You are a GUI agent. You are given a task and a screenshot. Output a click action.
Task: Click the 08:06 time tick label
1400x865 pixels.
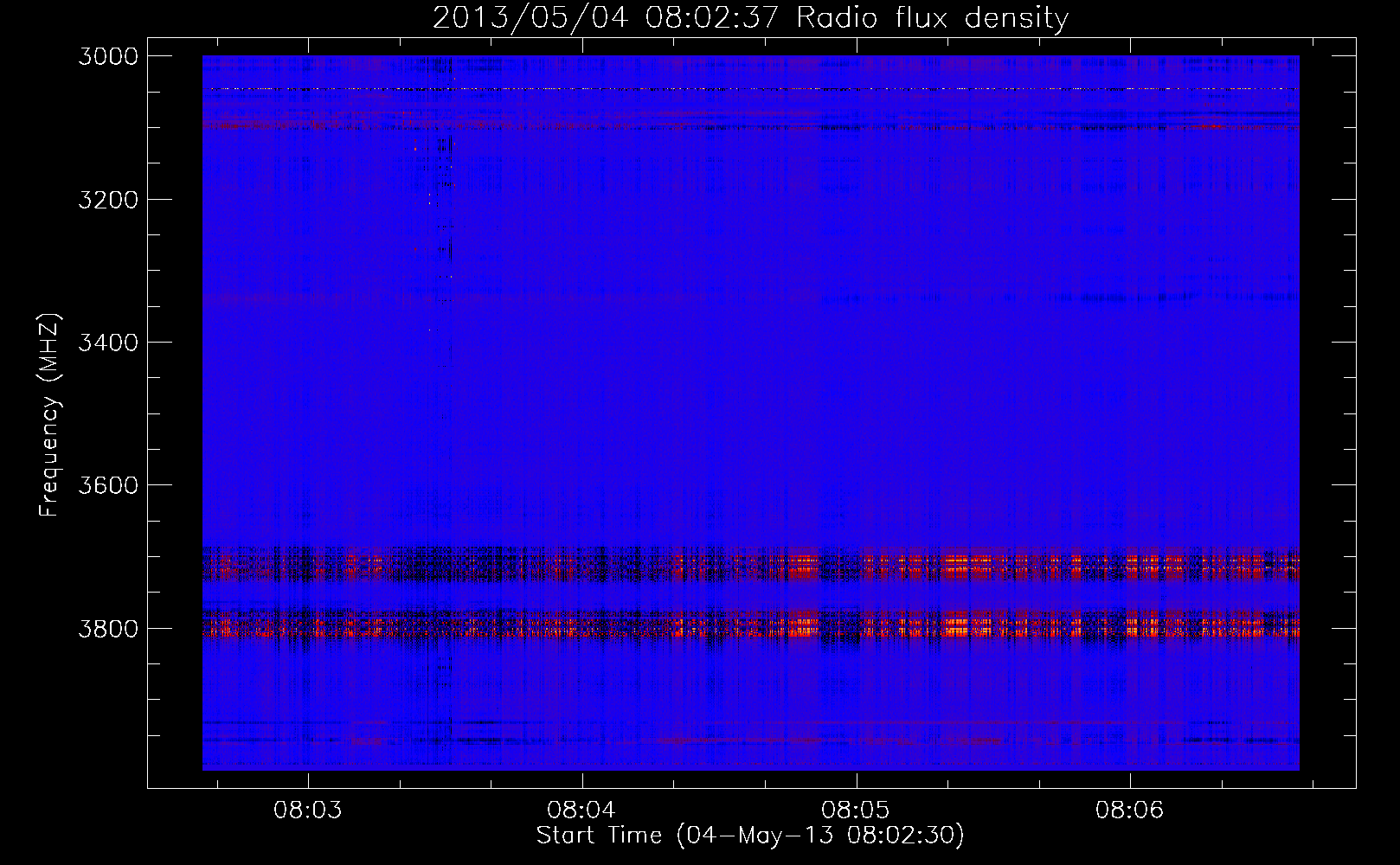click(x=1129, y=811)
